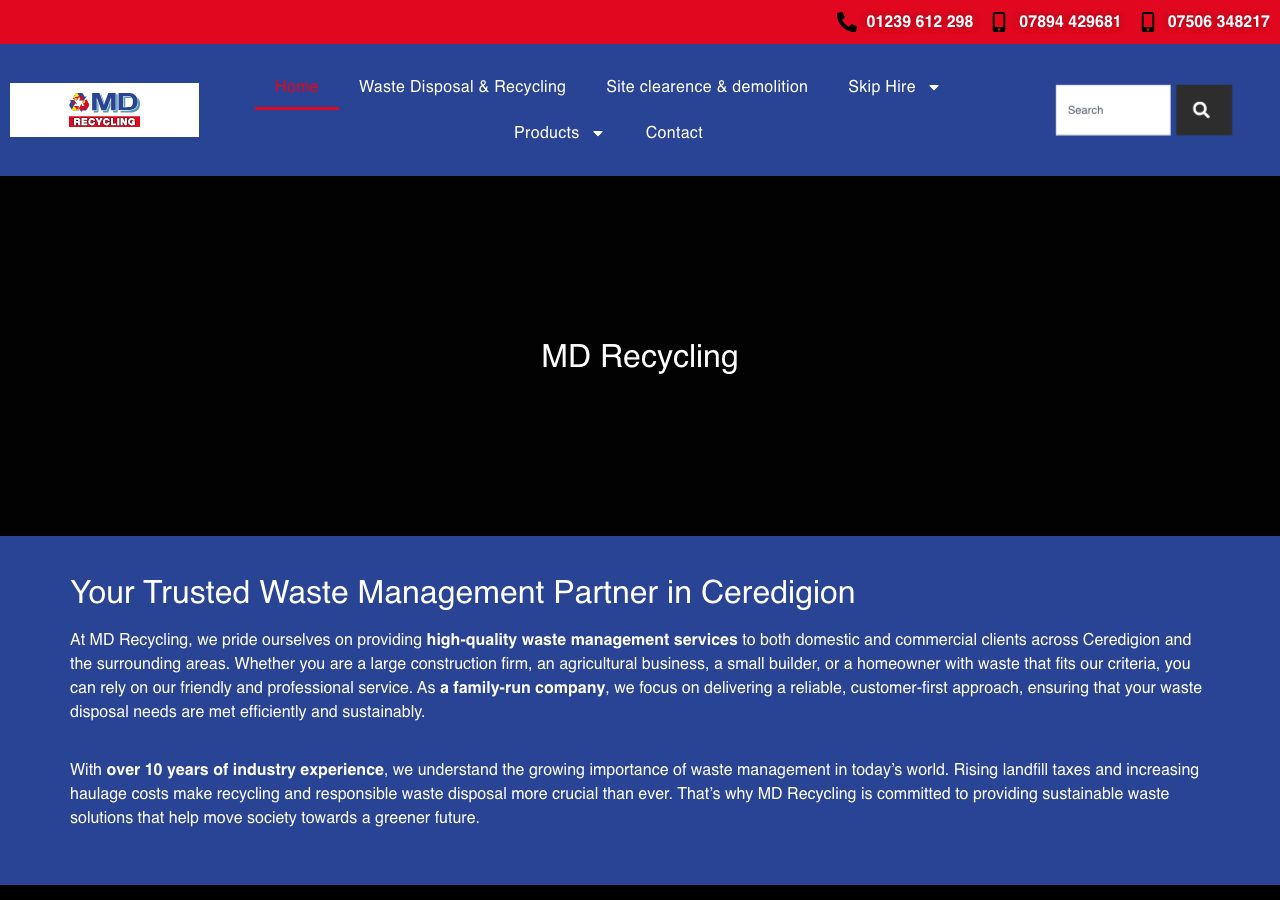The image size is (1280, 900).
Task: Click the mobile icon beside 07506 348217
Action: tap(1148, 22)
